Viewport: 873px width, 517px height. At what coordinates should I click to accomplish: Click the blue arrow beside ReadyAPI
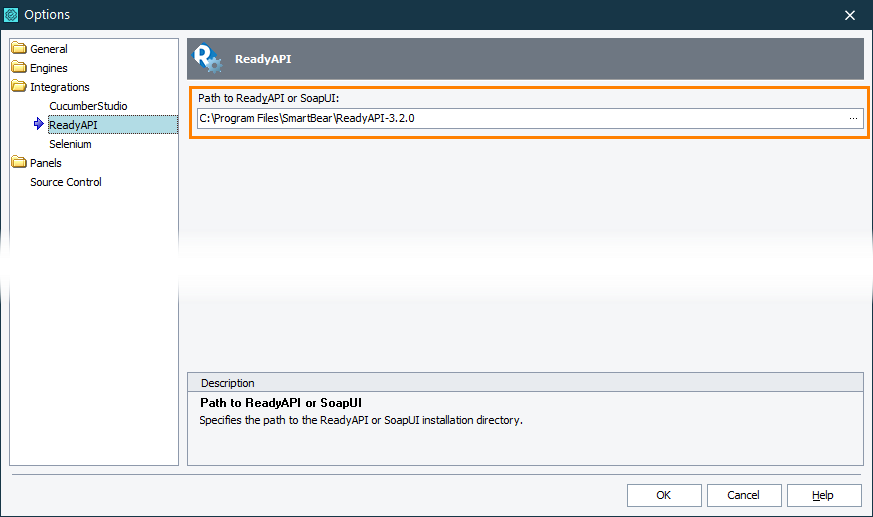(39, 125)
